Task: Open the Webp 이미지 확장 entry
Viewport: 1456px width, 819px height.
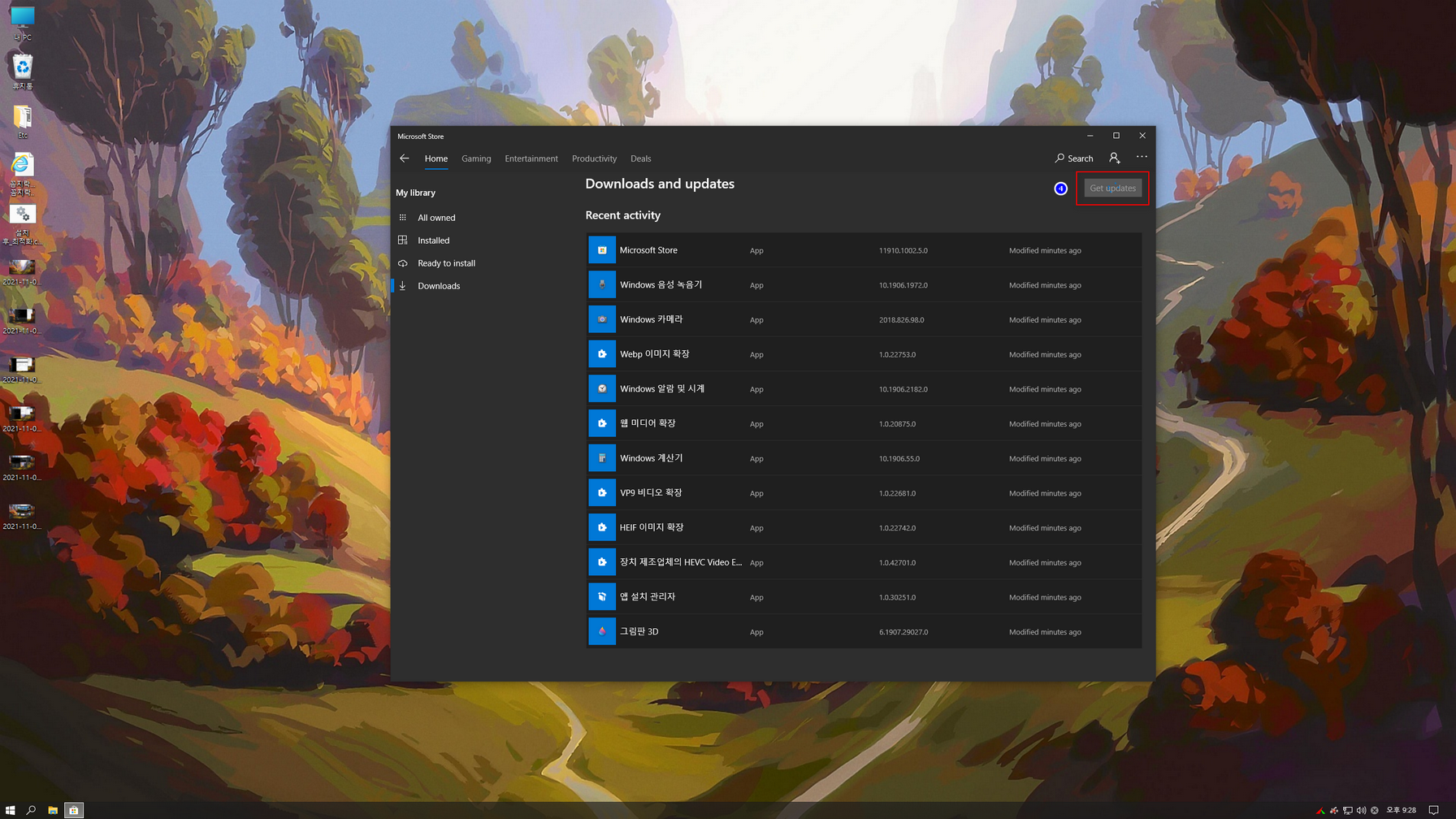Action: [654, 354]
